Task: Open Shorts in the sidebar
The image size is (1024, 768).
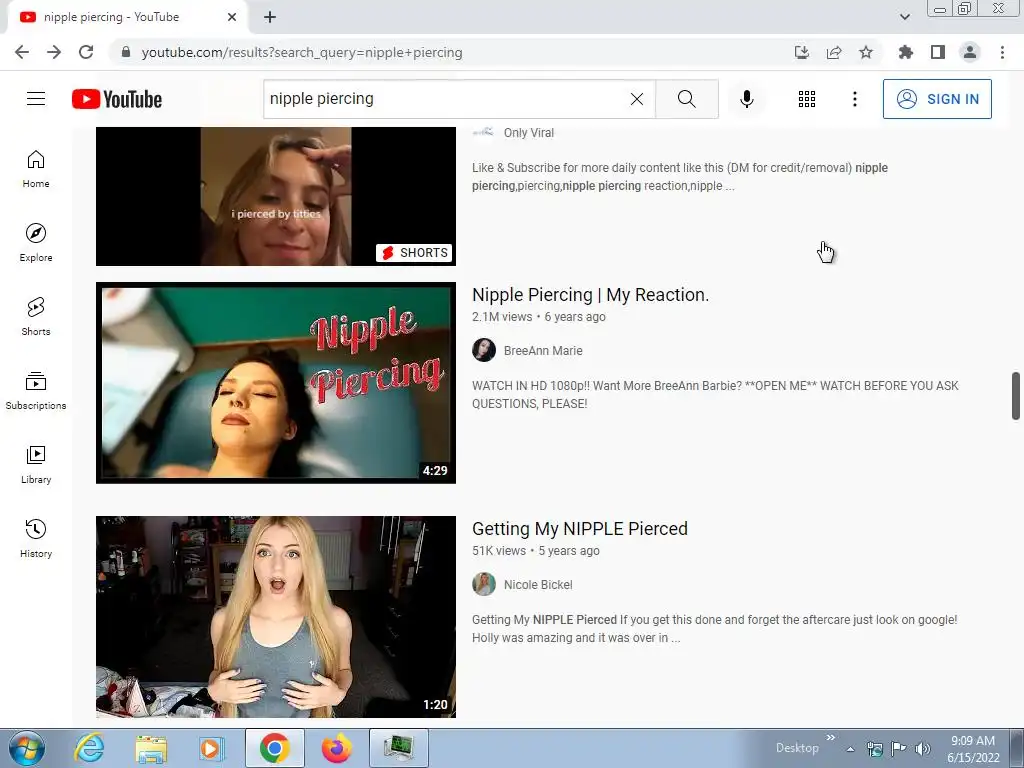Action: pyautogui.click(x=36, y=317)
